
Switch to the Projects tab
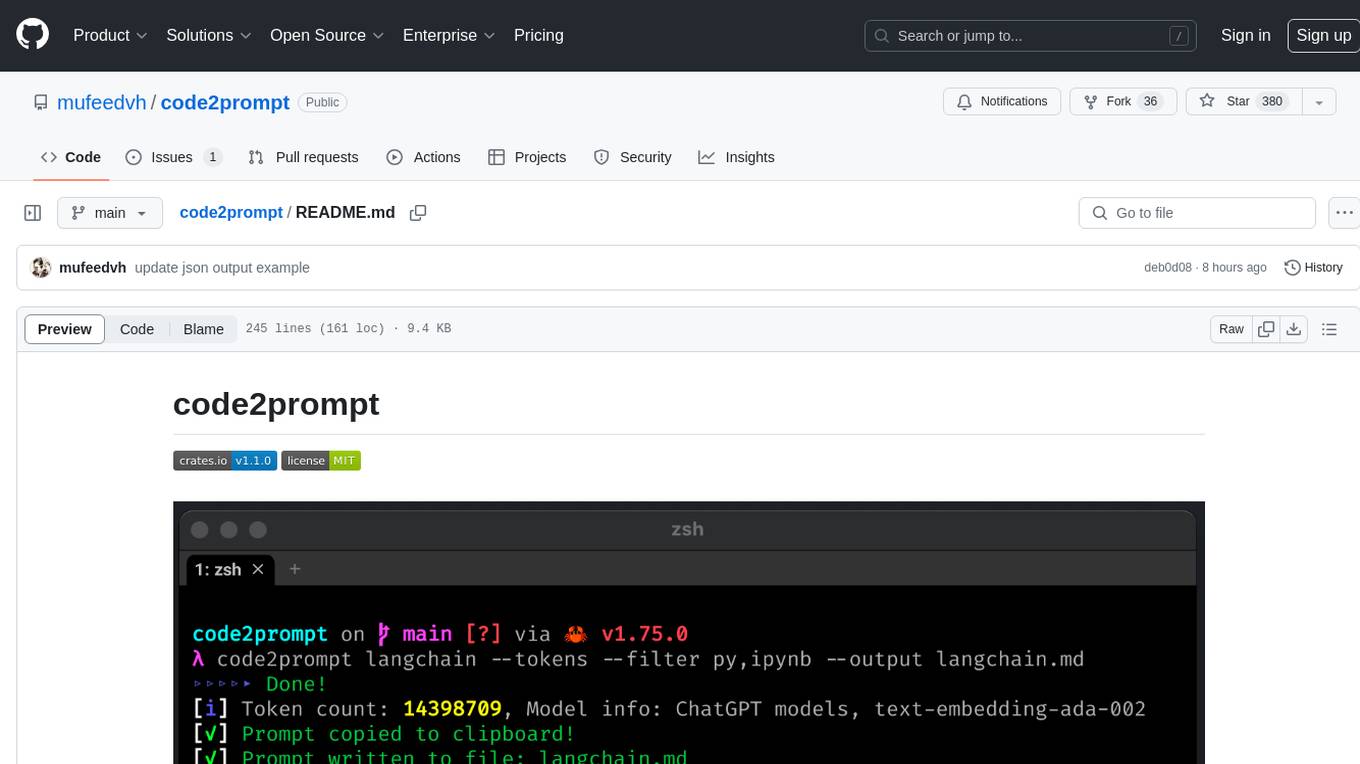527,157
